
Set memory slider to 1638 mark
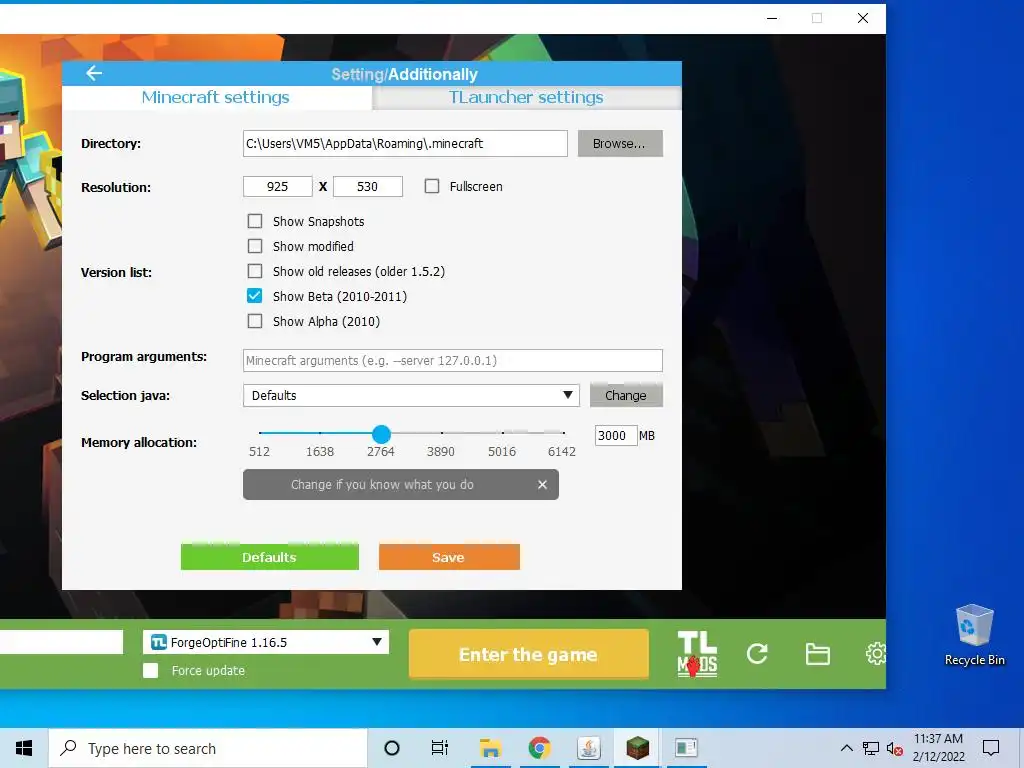[x=320, y=433]
